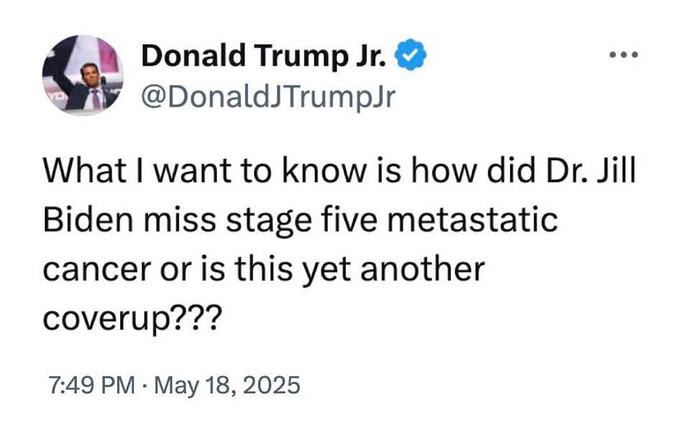Click 'Dr. Jill' in the tweet text
This screenshot has width=690, height=438.
pyautogui.click(x=591, y=171)
